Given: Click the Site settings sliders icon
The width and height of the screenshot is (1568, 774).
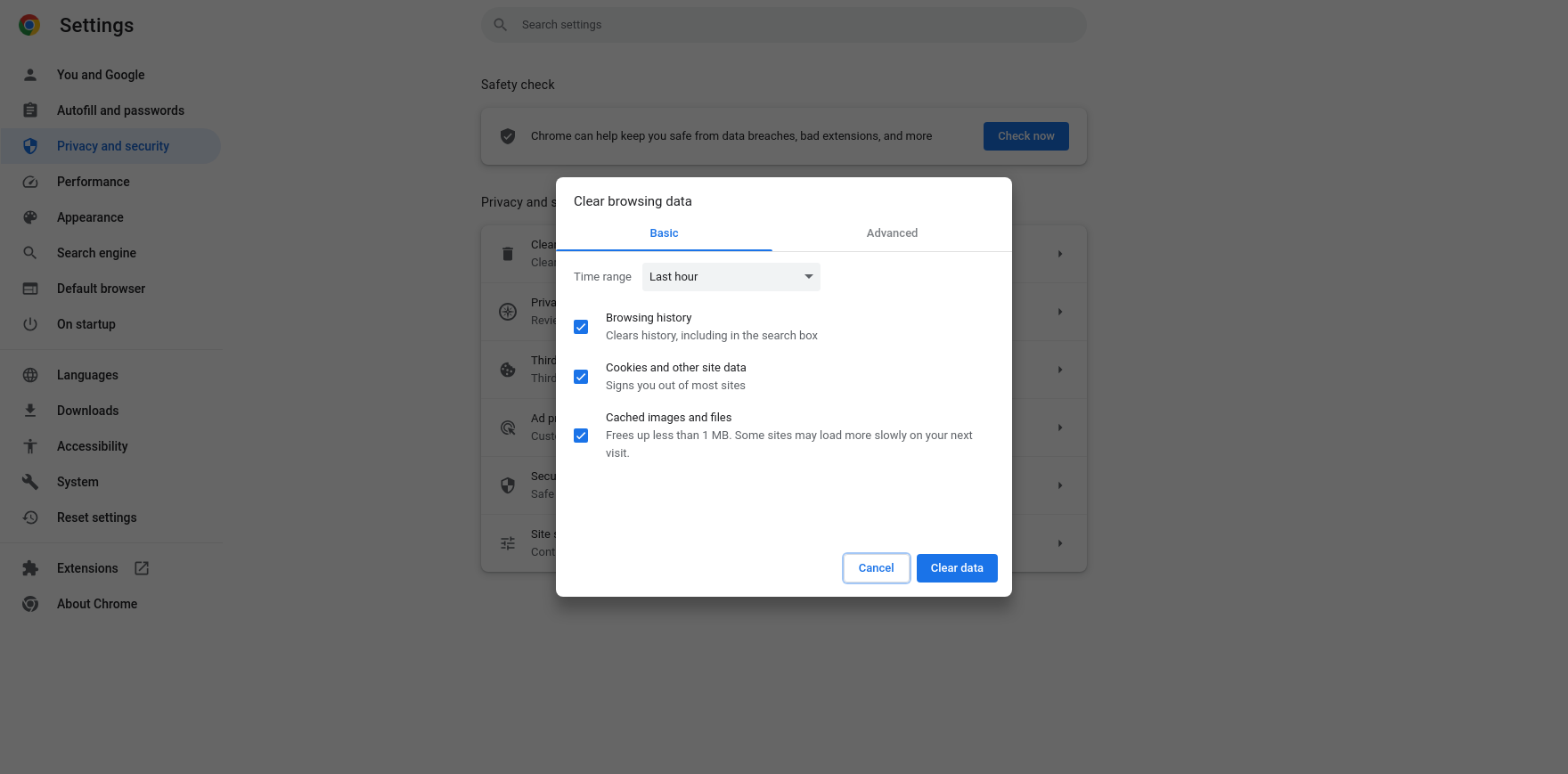Looking at the screenshot, I should [508, 543].
